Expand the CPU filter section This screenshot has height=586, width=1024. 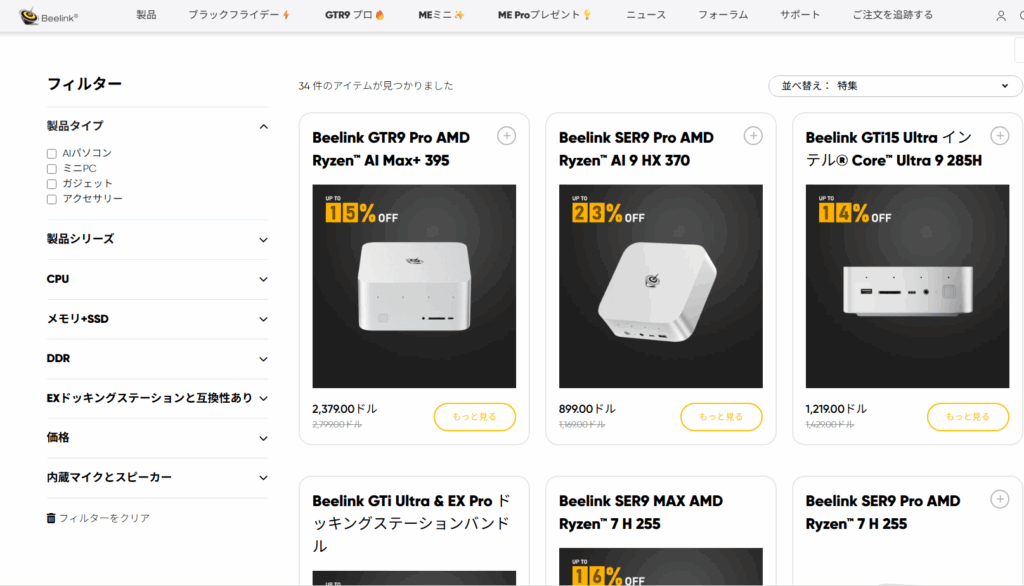(157, 279)
